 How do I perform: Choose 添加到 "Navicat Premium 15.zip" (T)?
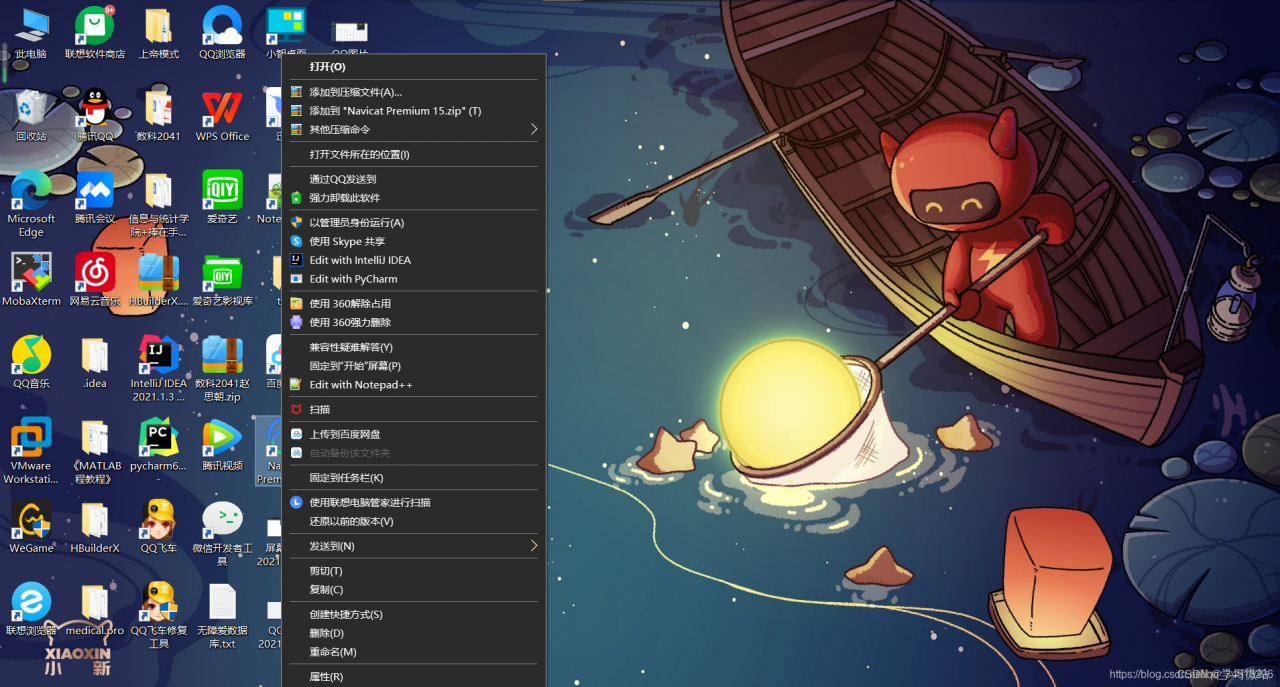(x=414, y=111)
